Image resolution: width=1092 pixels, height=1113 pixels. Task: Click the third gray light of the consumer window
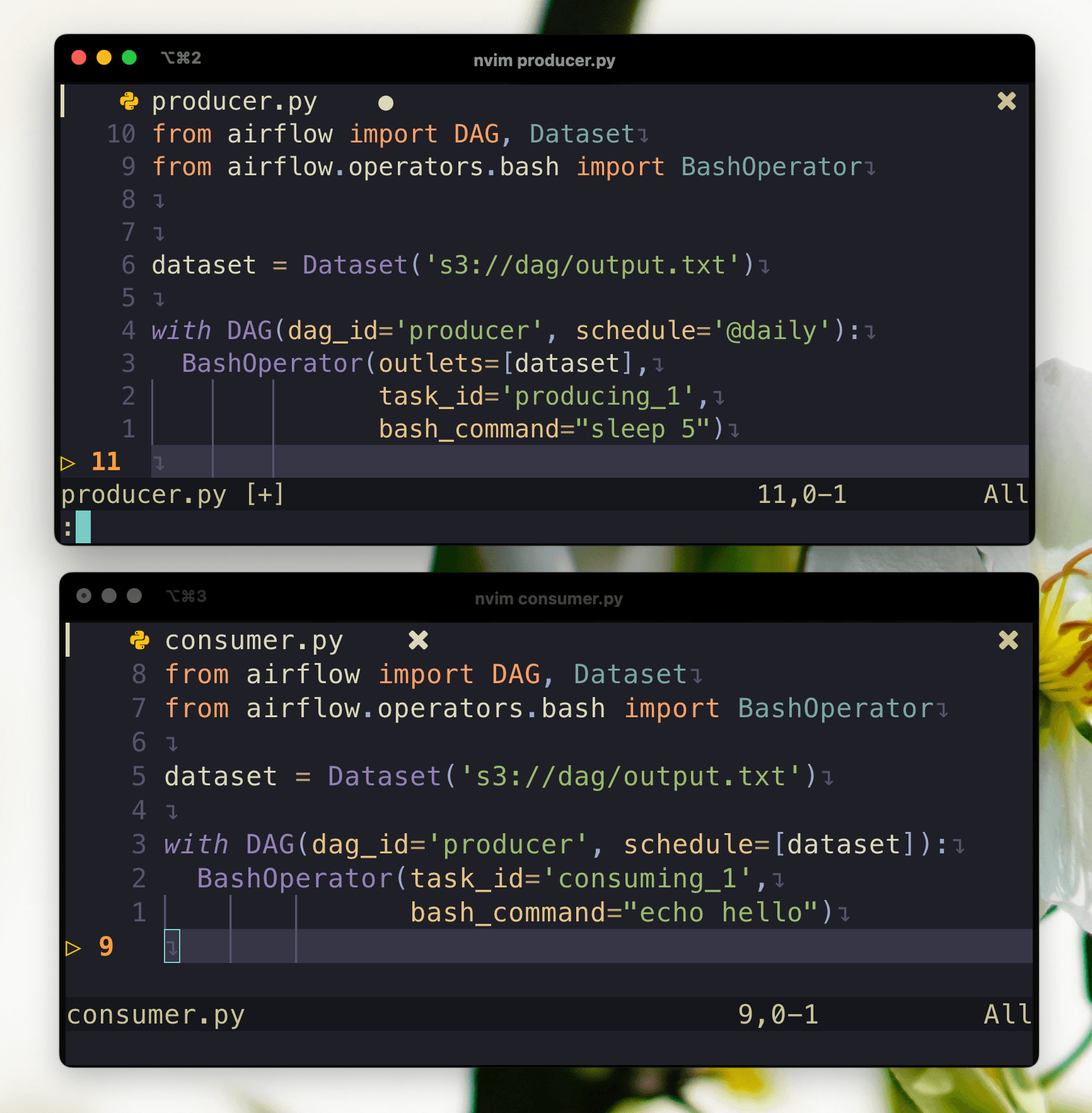click(134, 596)
